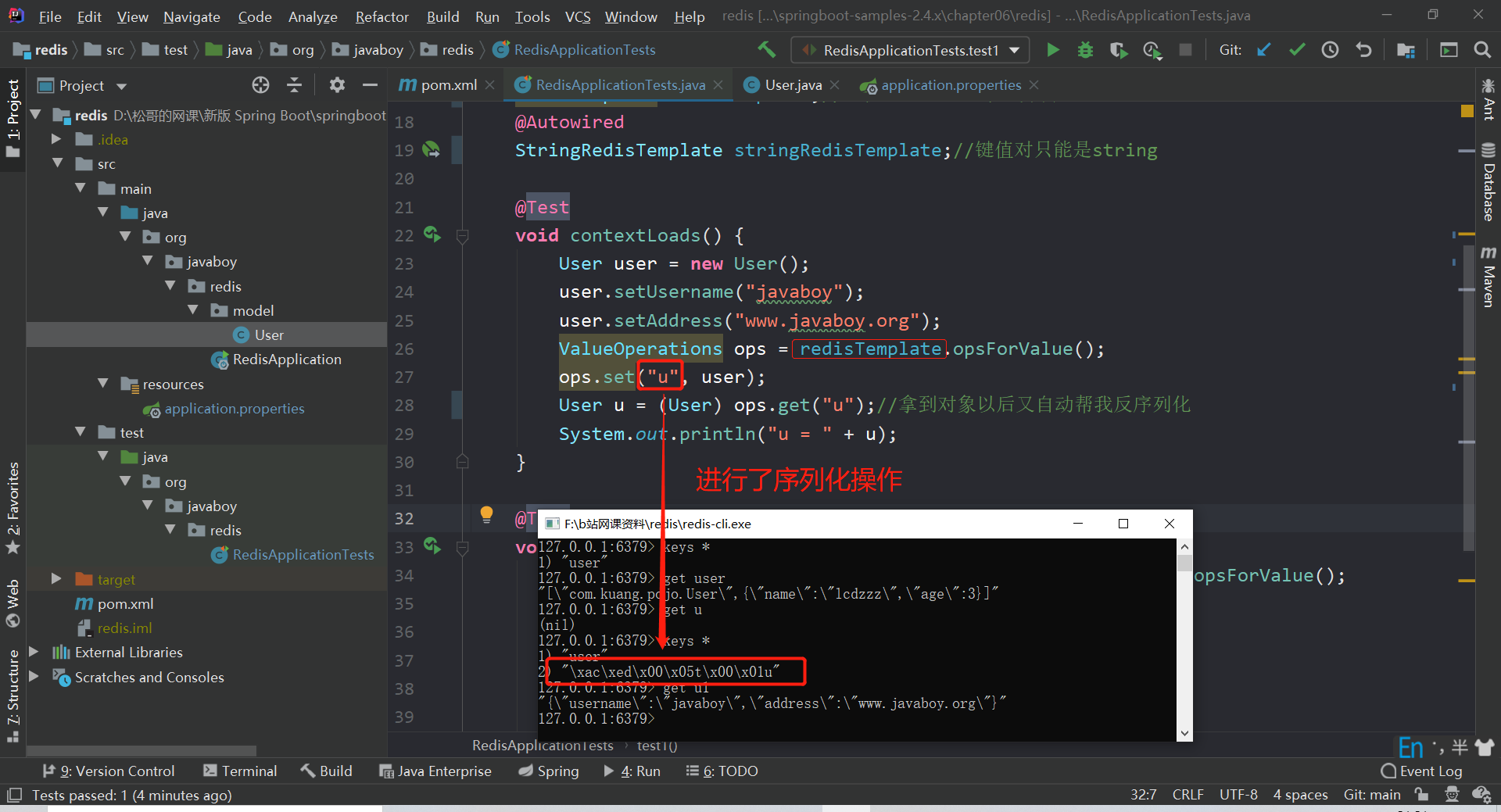Click locate file target icon in Project panel
Viewport: 1501px width, 812px height.
point(260,85)
